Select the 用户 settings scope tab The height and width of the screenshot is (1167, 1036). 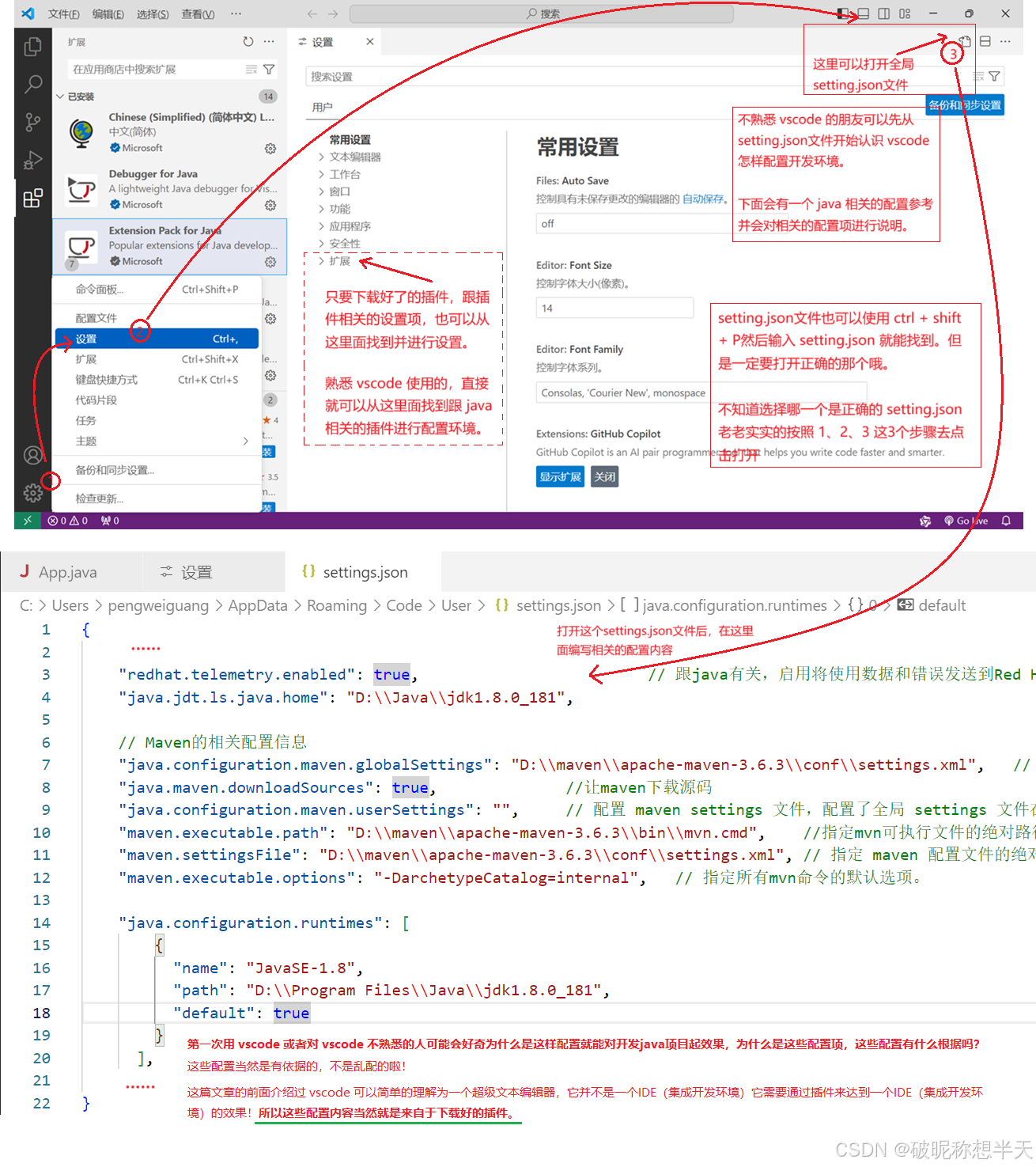(x=322, y=108)
